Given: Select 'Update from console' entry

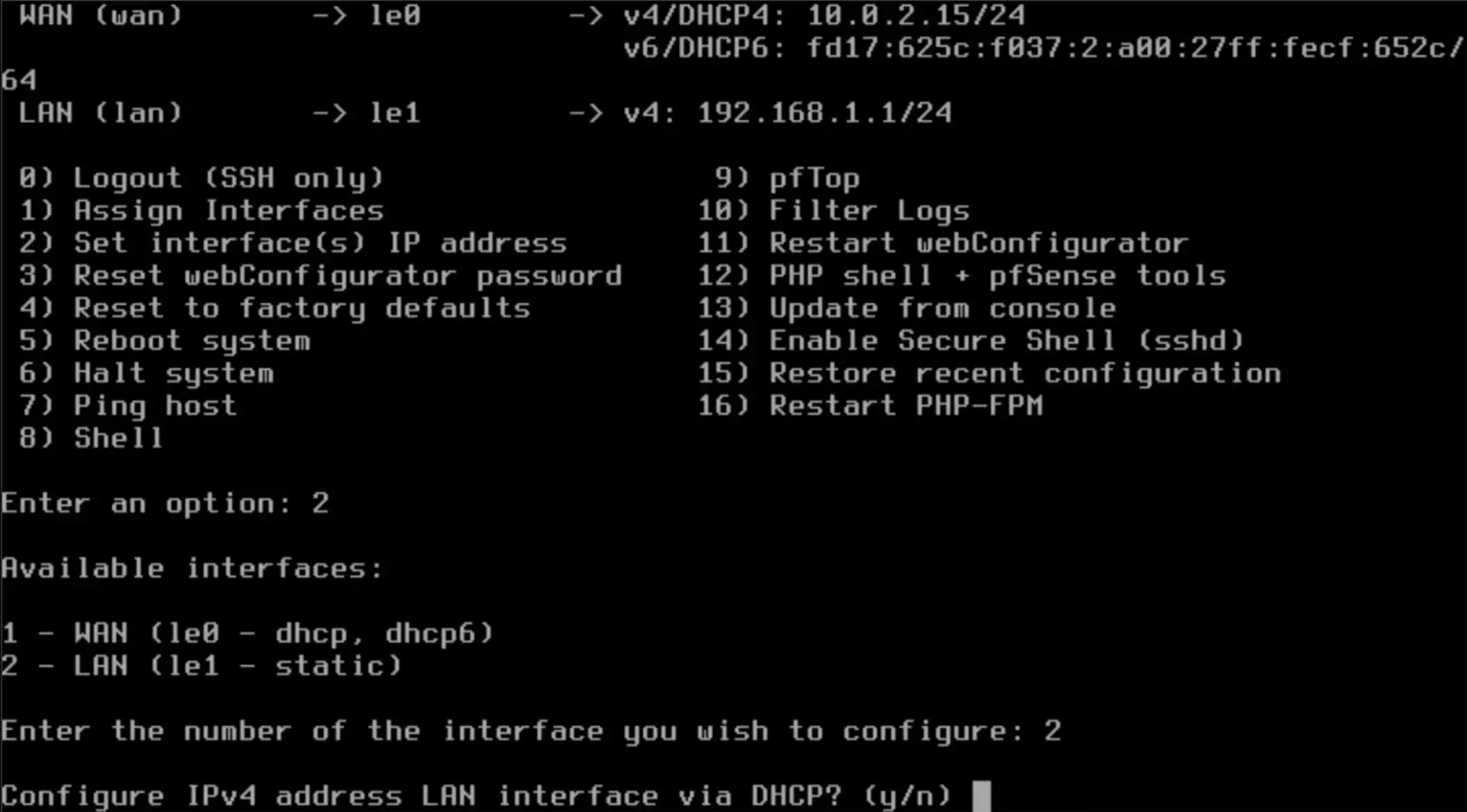Looking at the screenshot, I should pos(942,308).
